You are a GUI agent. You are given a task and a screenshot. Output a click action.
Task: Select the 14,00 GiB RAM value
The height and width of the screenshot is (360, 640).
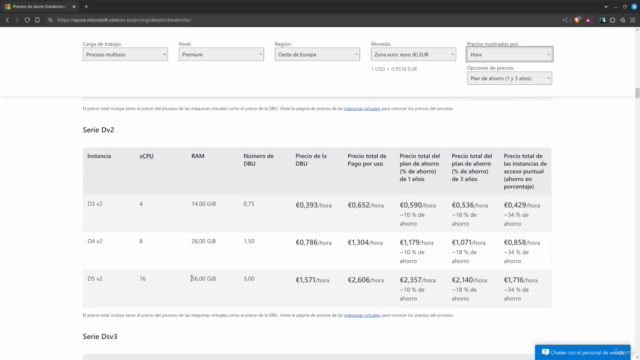point(204,204)
